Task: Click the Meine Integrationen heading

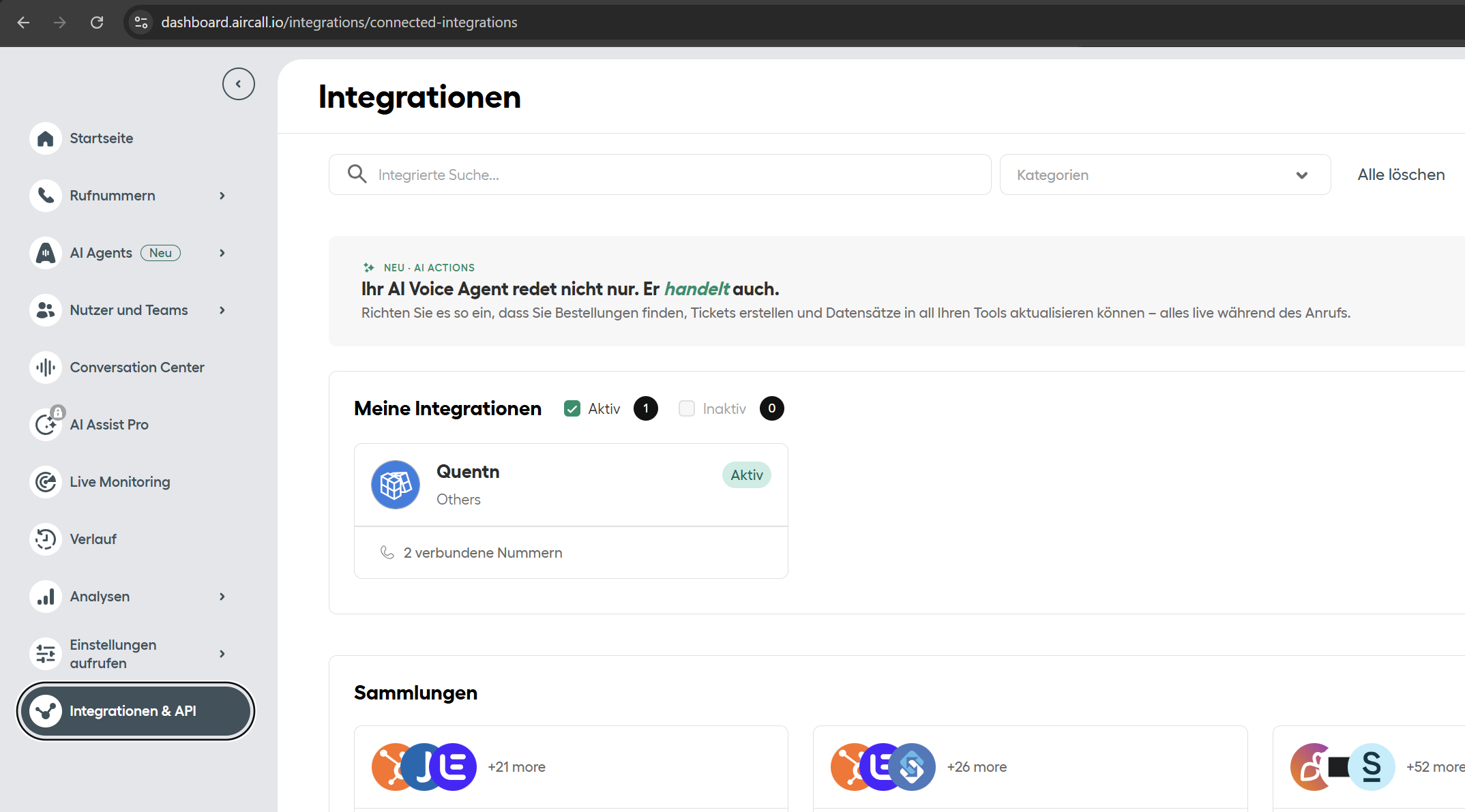Action: pos(447,408)
